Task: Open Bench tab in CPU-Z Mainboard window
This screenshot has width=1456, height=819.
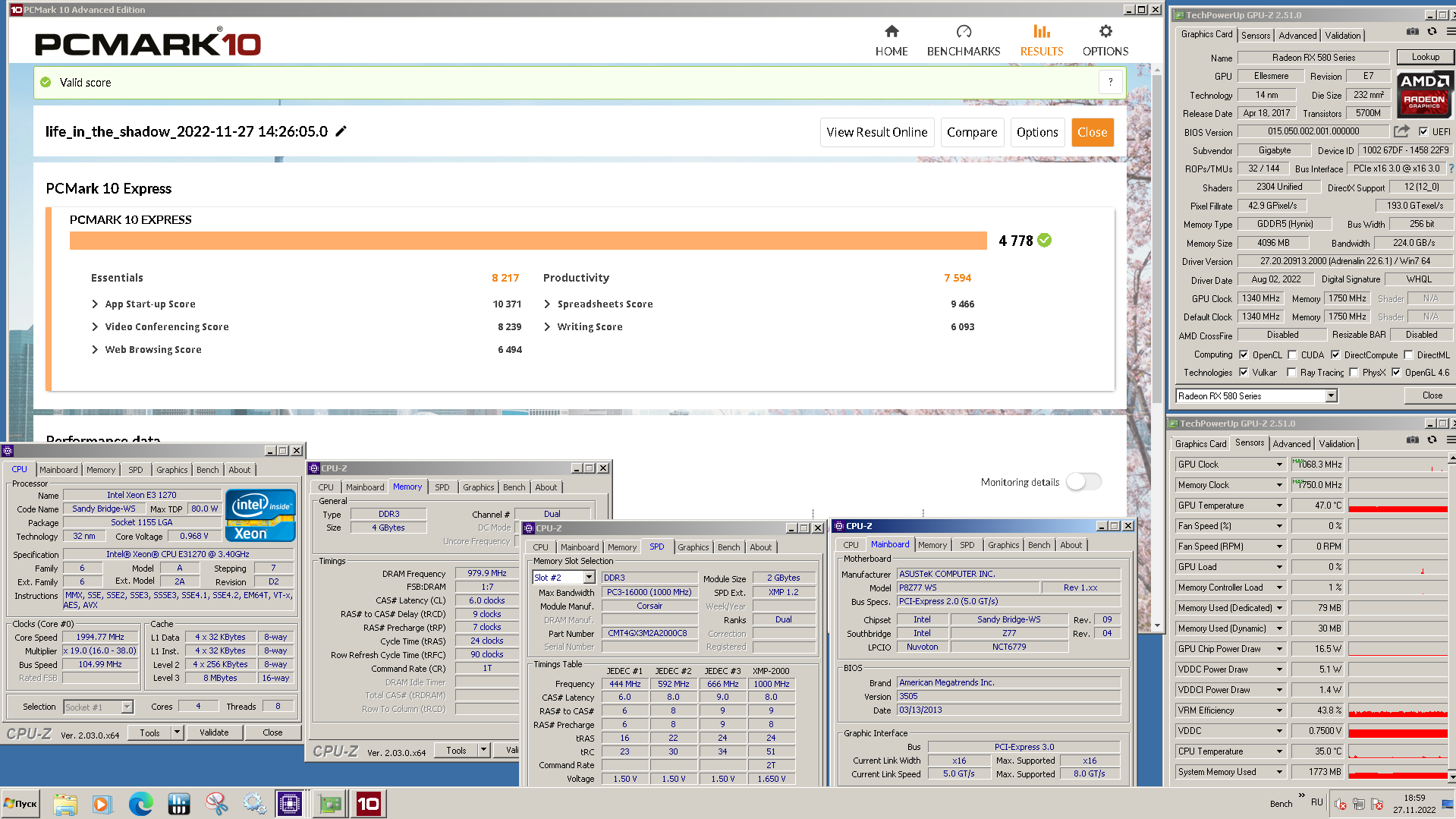Action: (x=1039, y=545)
